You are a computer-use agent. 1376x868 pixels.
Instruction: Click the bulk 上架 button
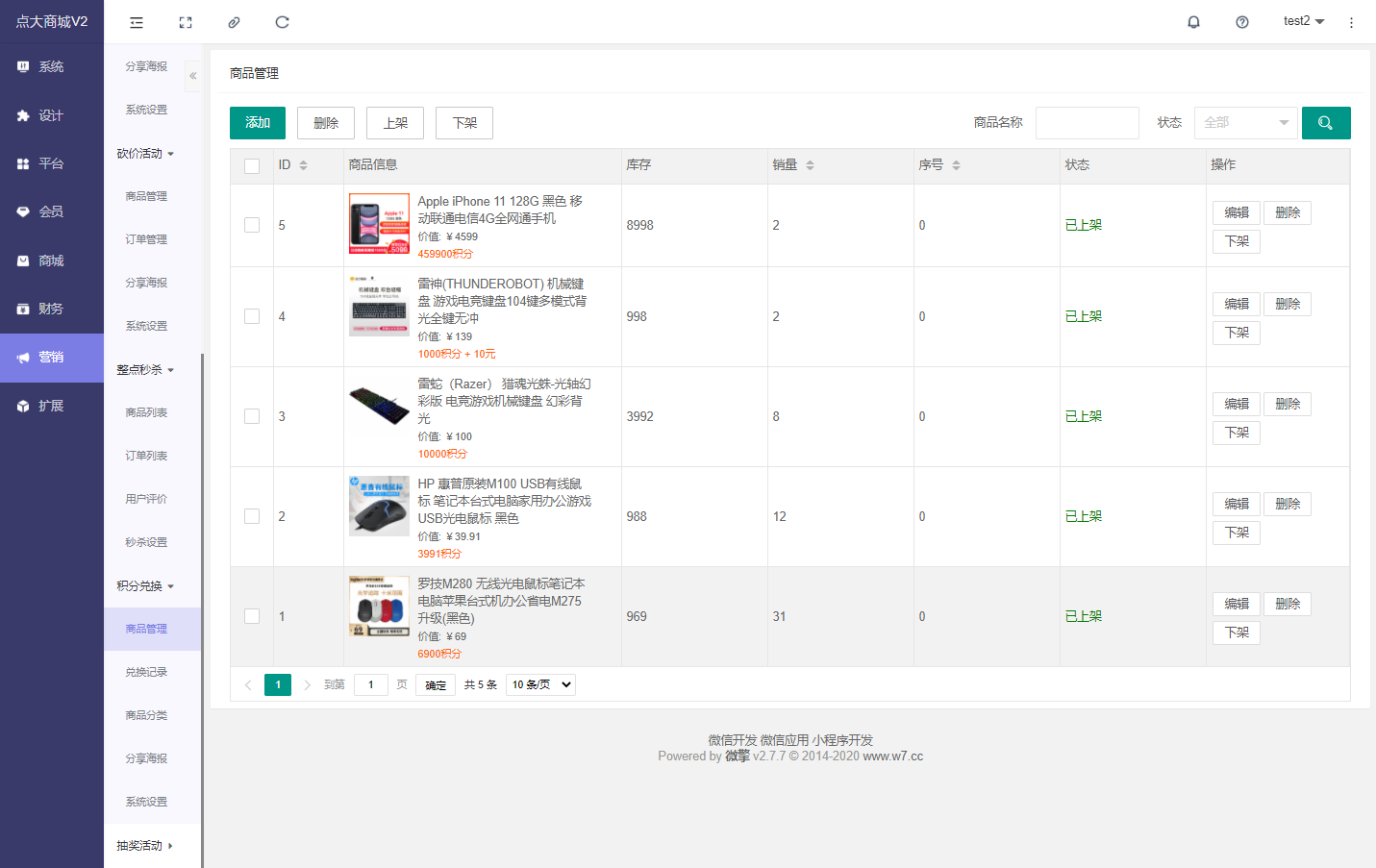click(x=395, y=123)
